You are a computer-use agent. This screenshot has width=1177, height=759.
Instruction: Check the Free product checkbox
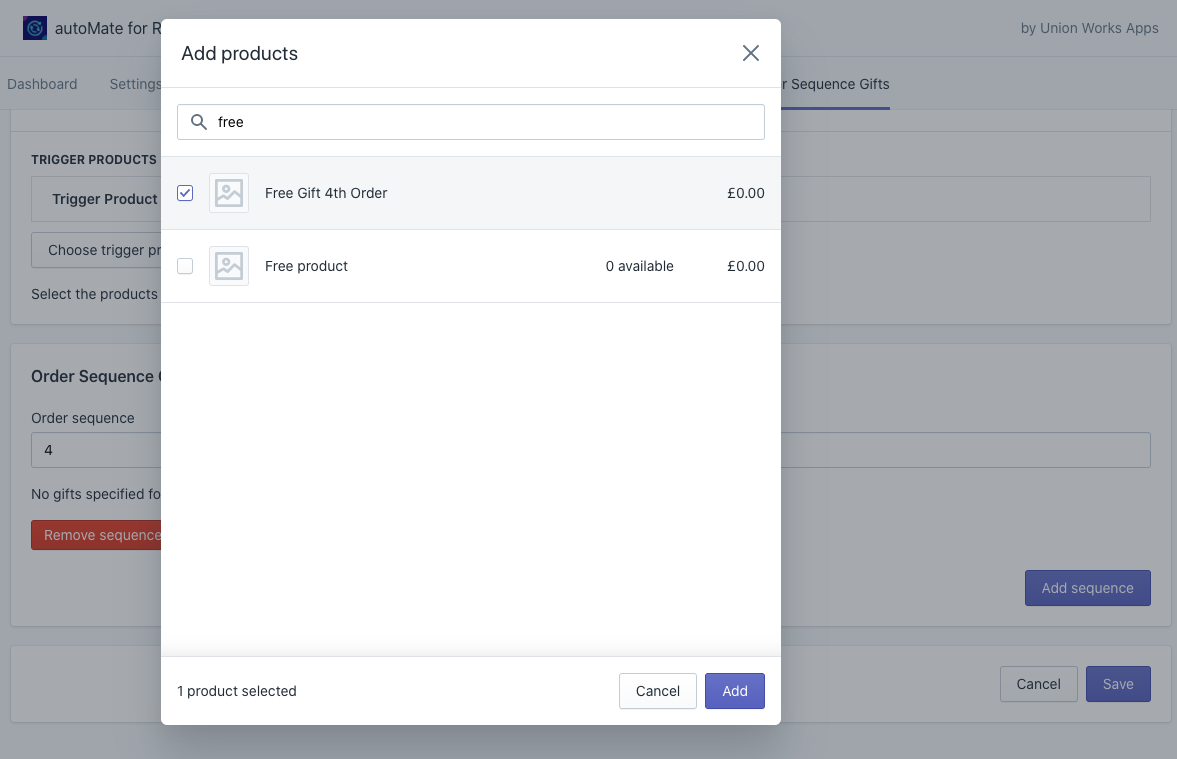click(185, 266)
